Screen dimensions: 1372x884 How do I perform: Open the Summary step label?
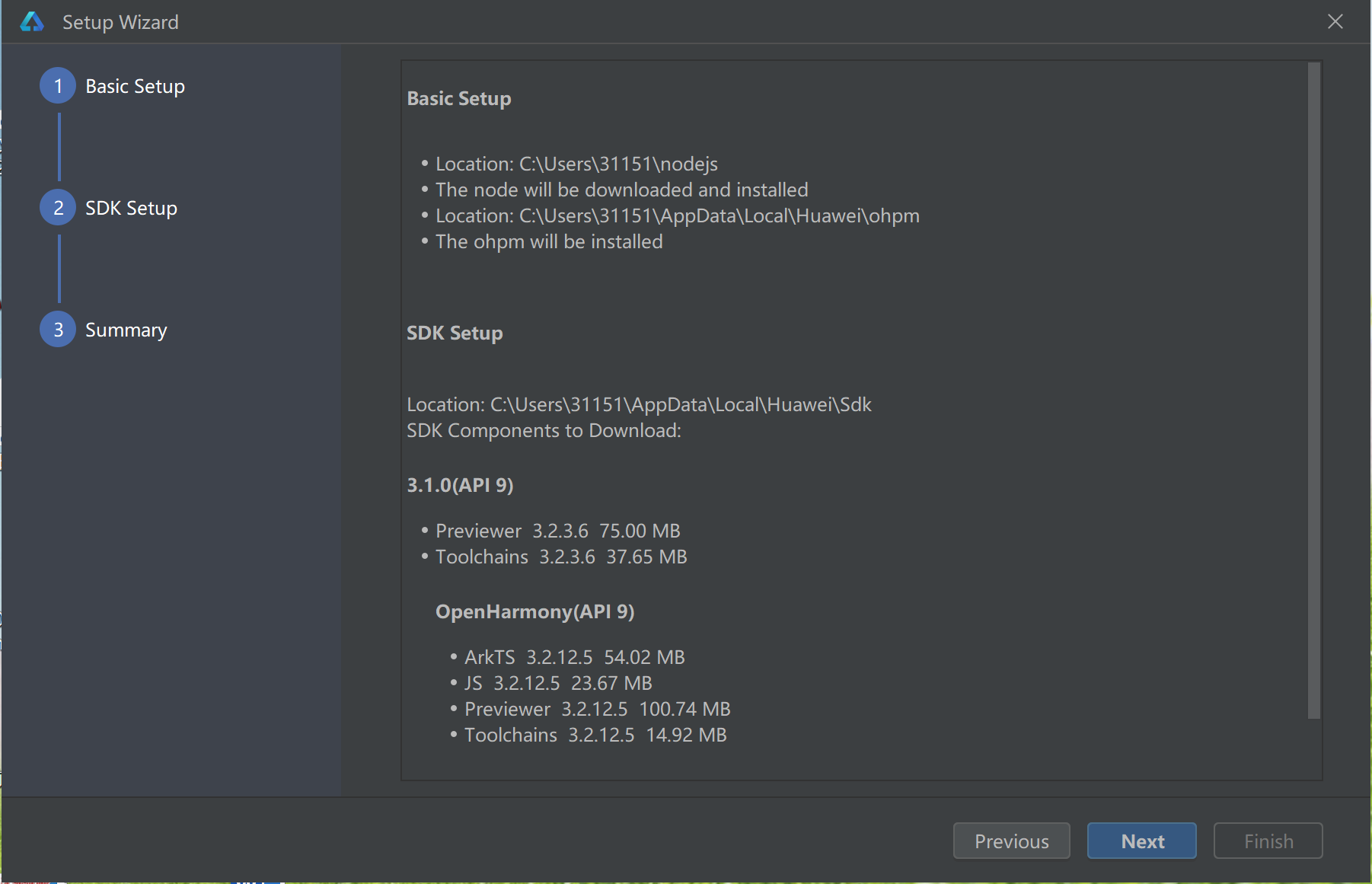[126, 330]
